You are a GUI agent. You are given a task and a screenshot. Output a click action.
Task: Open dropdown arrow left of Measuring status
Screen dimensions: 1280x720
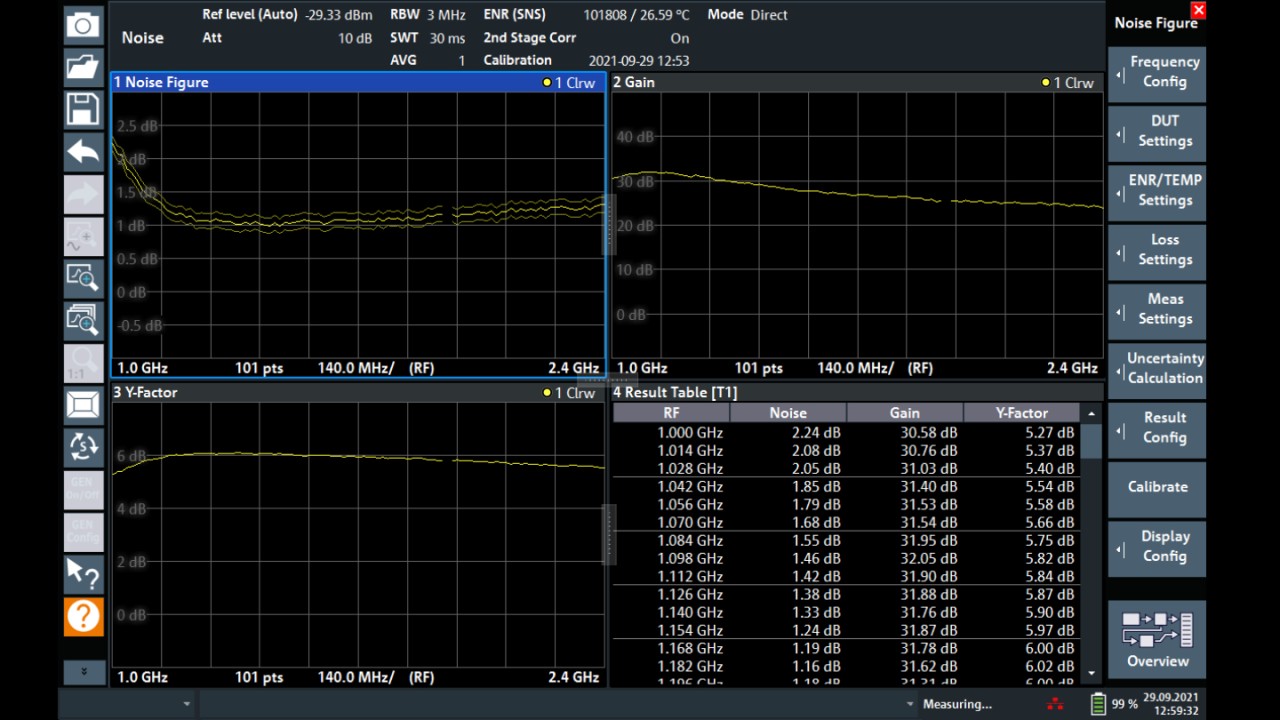910,705
